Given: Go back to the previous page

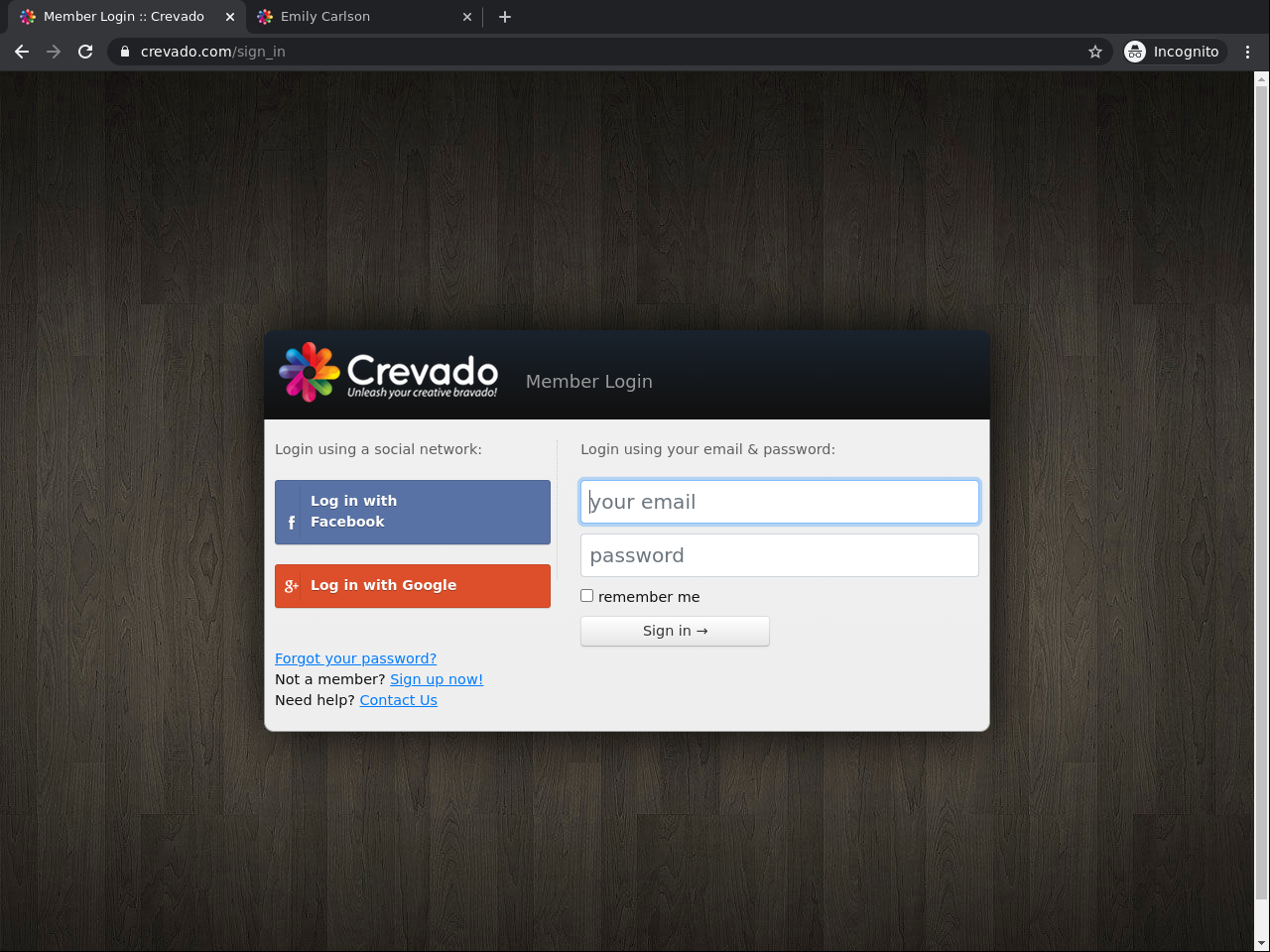Looking at the screenshot, I should [22, 52].
